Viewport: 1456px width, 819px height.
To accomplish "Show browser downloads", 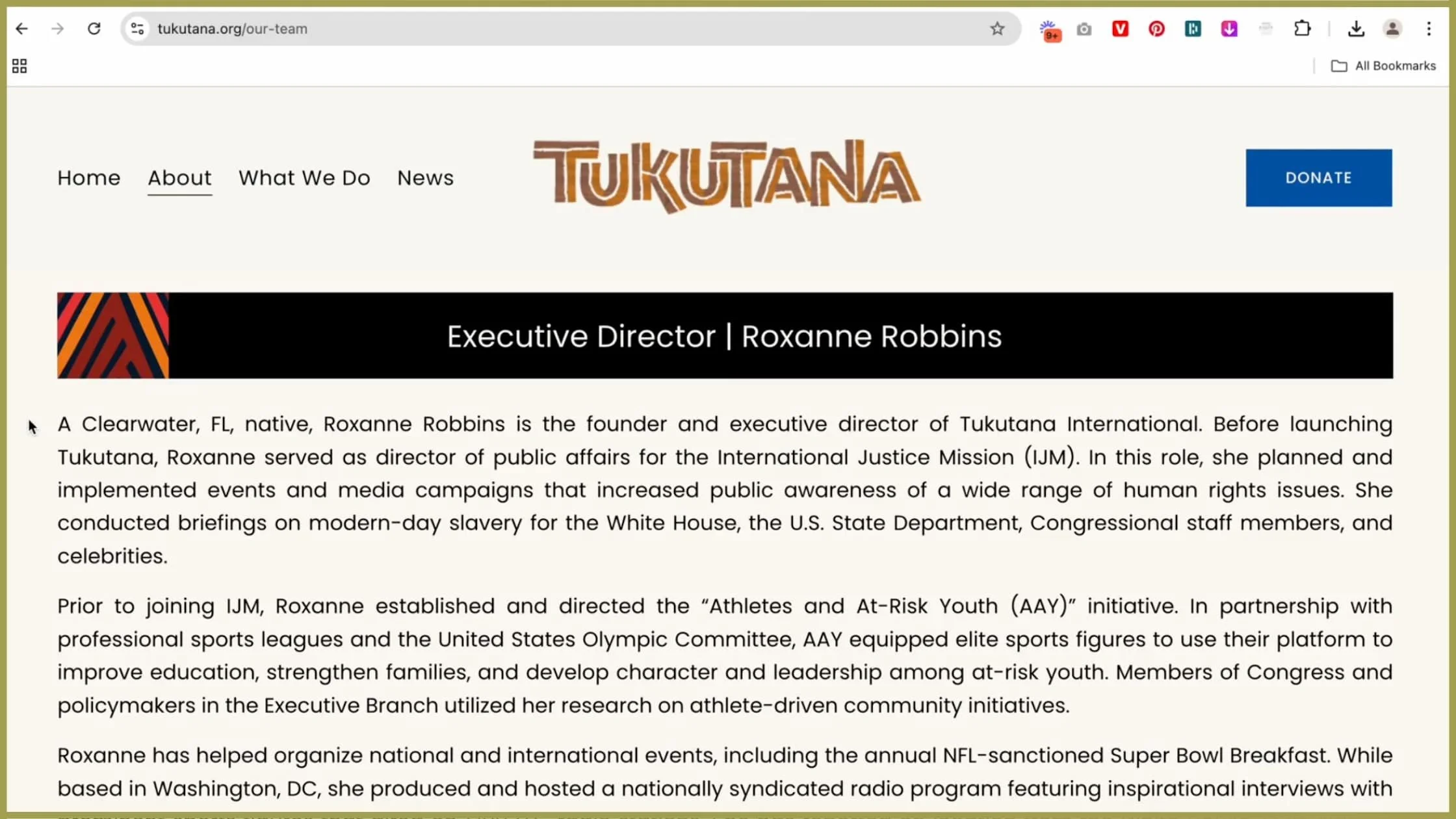I will [1356, 29].
